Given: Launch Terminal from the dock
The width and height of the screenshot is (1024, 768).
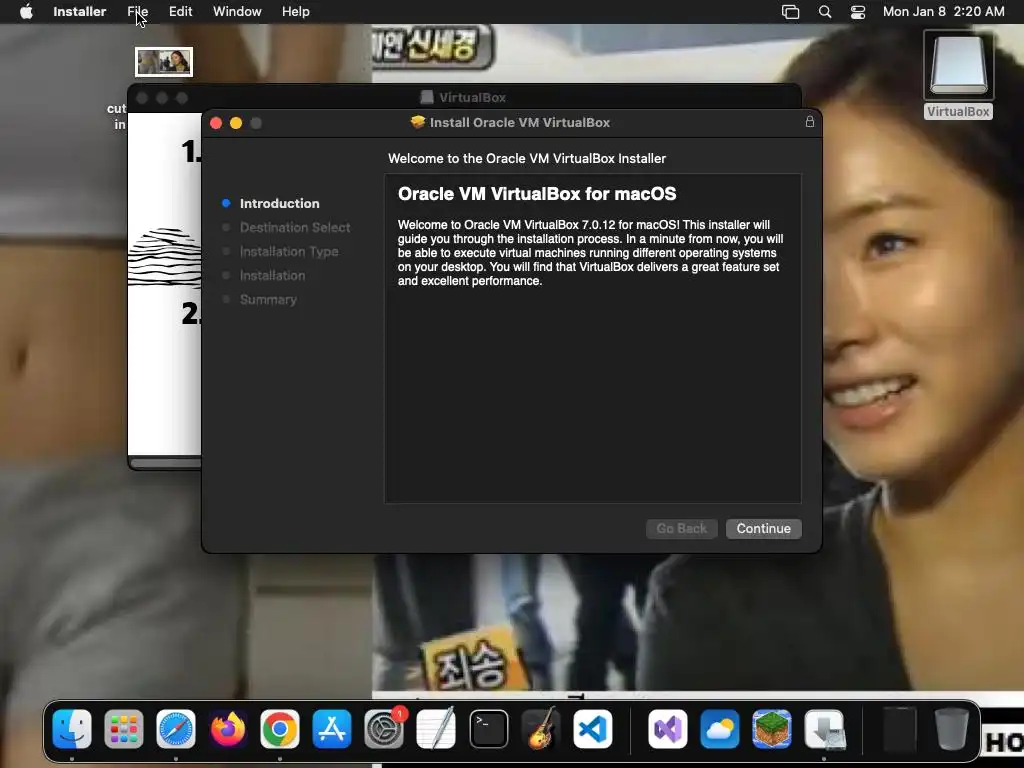Looking at the screenshot, I should coord(488,729).
